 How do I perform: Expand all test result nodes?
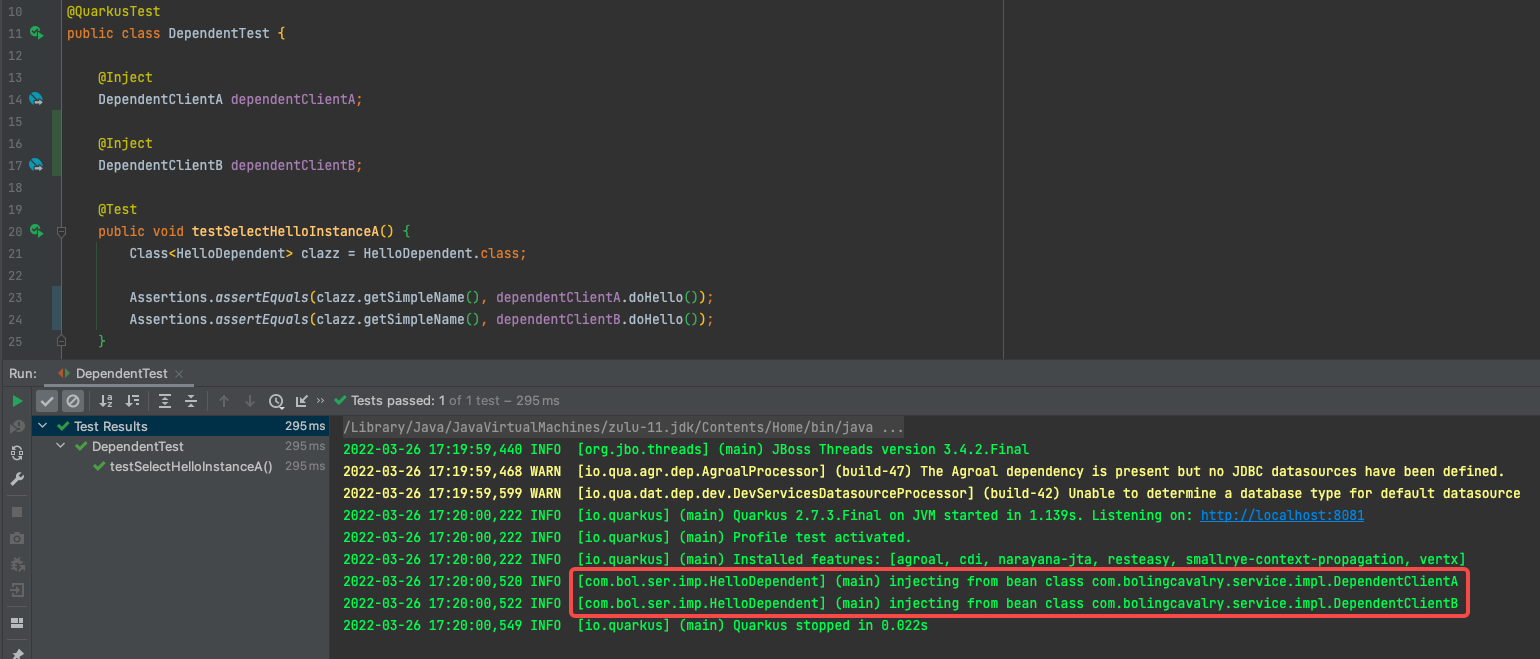point(165,401)
